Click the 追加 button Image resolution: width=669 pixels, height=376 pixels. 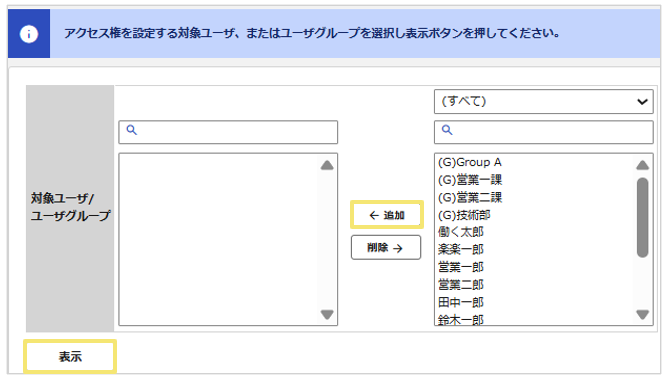pyautogui.click(x=387, y=215)
